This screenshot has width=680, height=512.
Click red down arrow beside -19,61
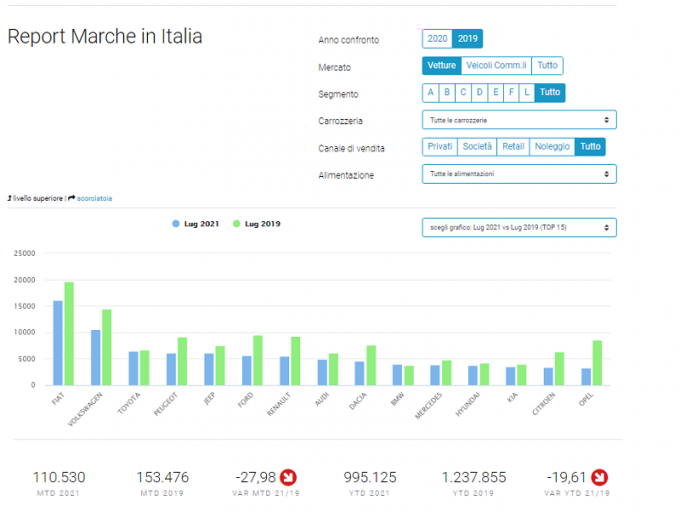click(x=599, y=477)
